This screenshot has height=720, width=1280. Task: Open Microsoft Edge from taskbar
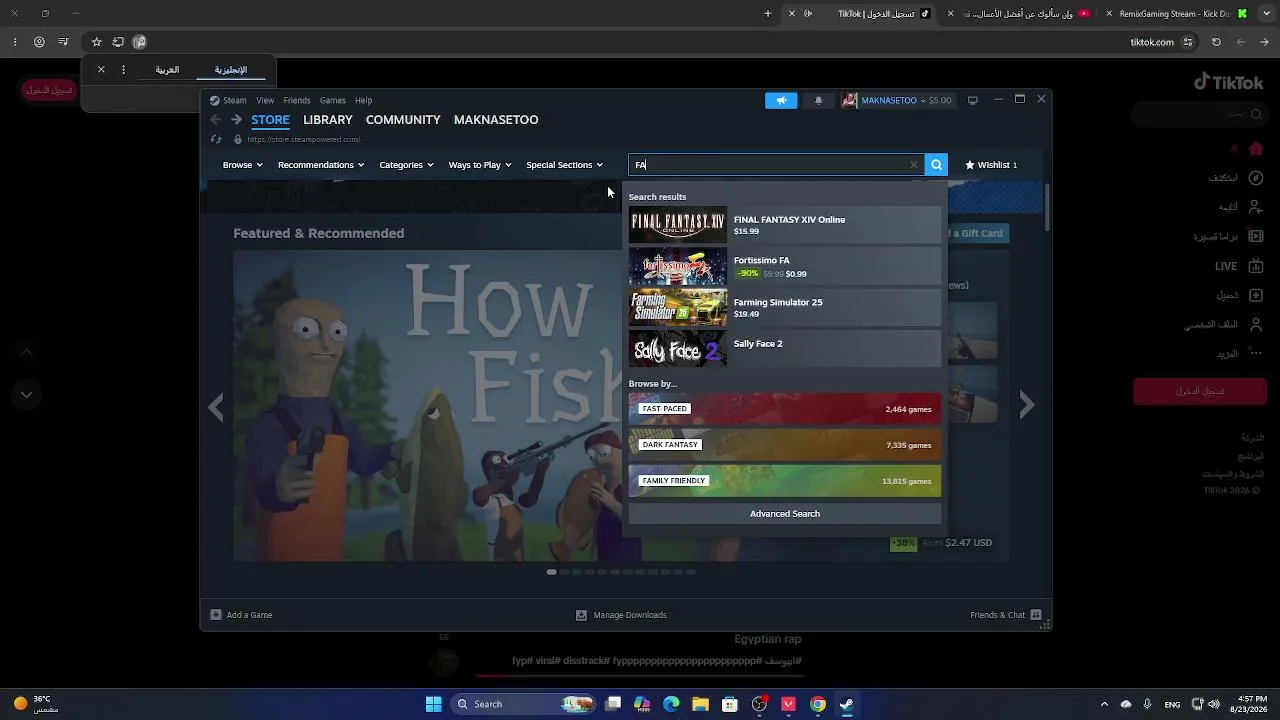671,704
